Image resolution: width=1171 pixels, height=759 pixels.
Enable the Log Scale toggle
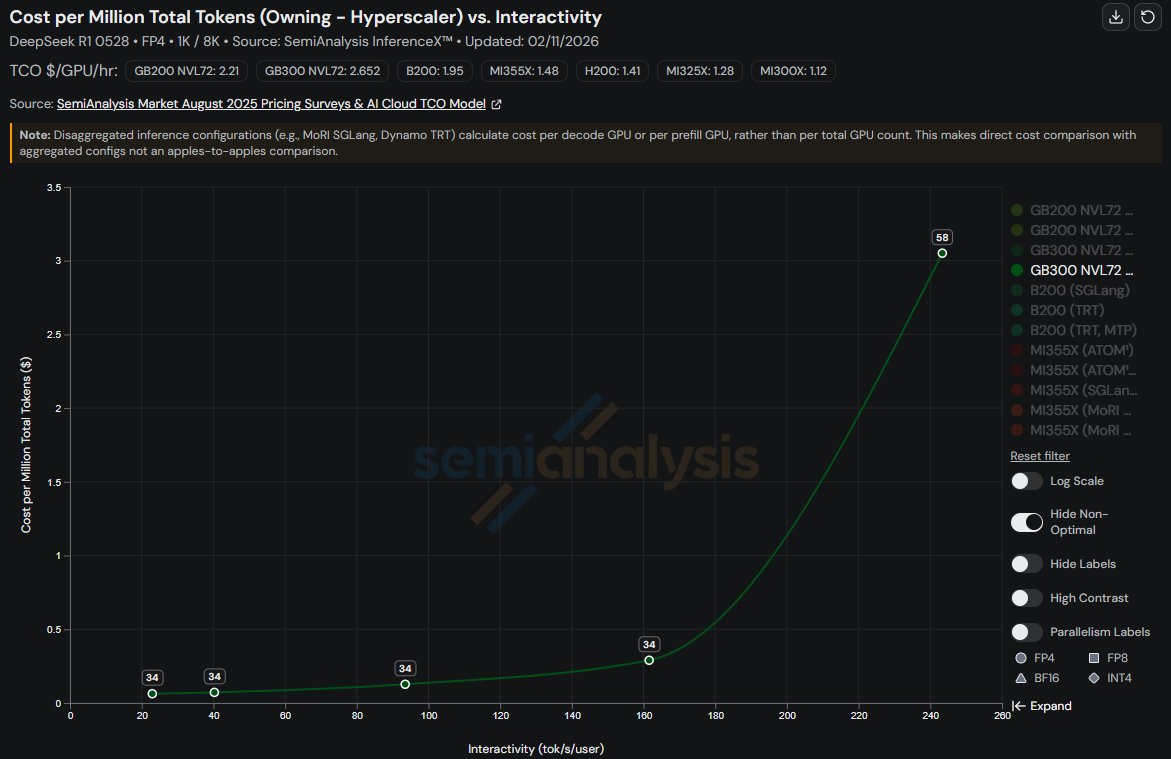tap(1026, 481)
